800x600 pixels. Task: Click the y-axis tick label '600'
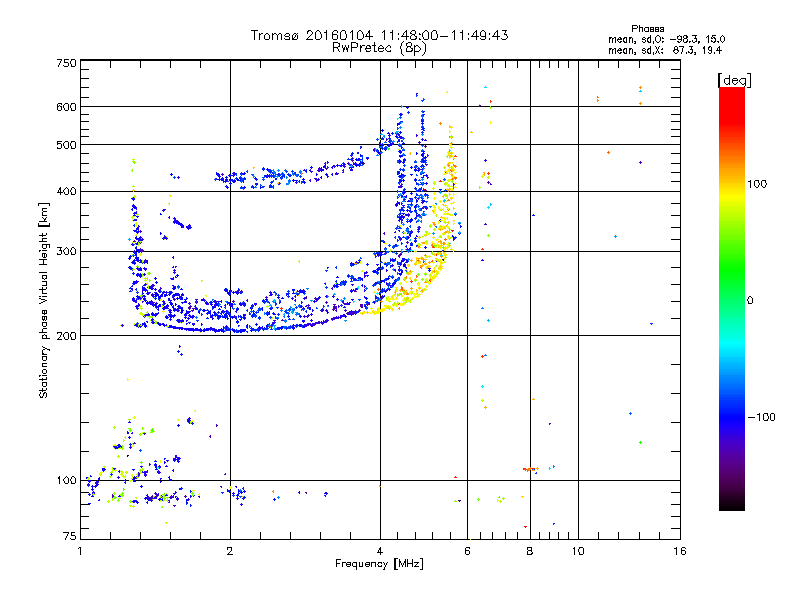coord(66,107)
